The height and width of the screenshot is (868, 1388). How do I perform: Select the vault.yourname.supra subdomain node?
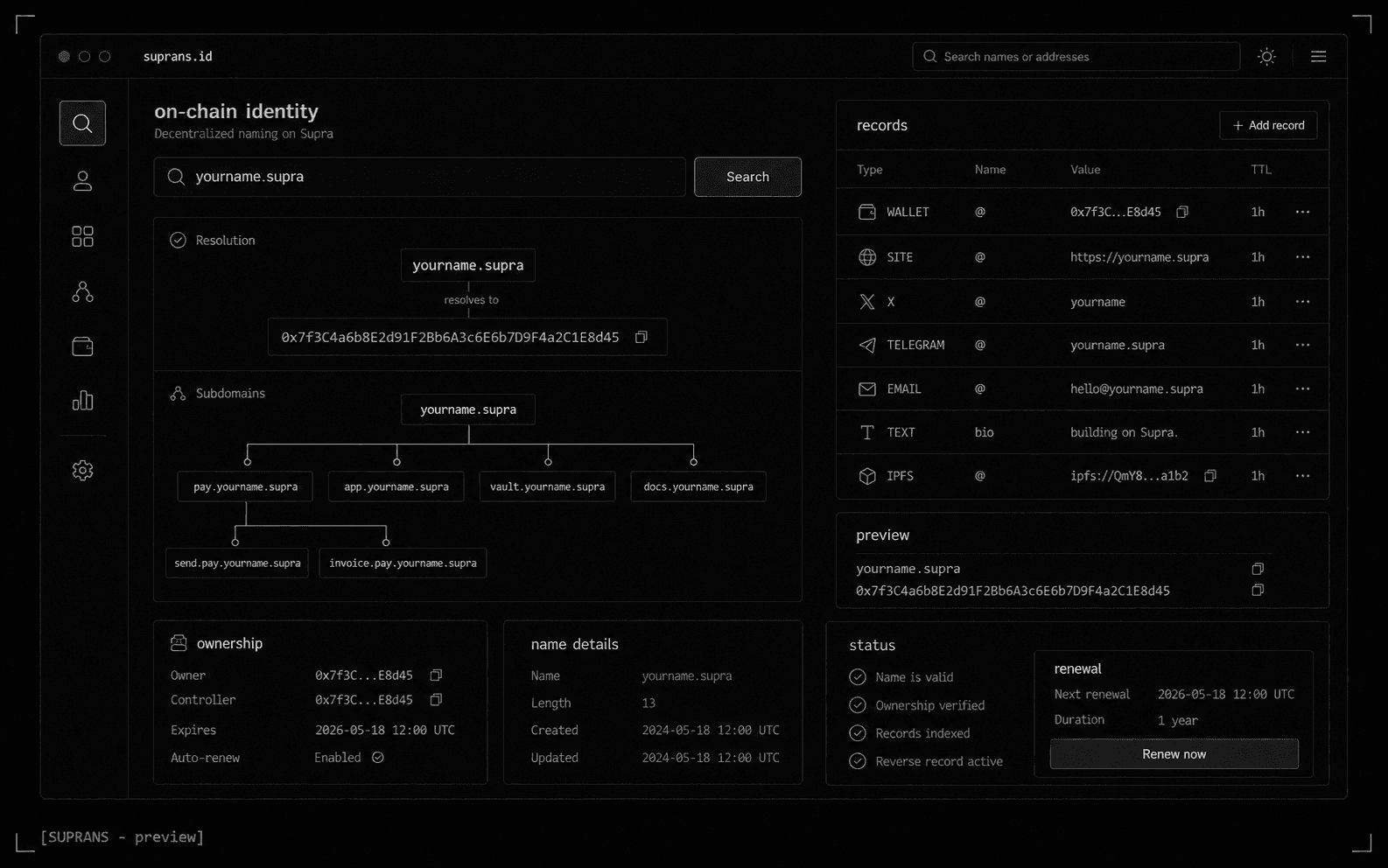coord(548,486)
